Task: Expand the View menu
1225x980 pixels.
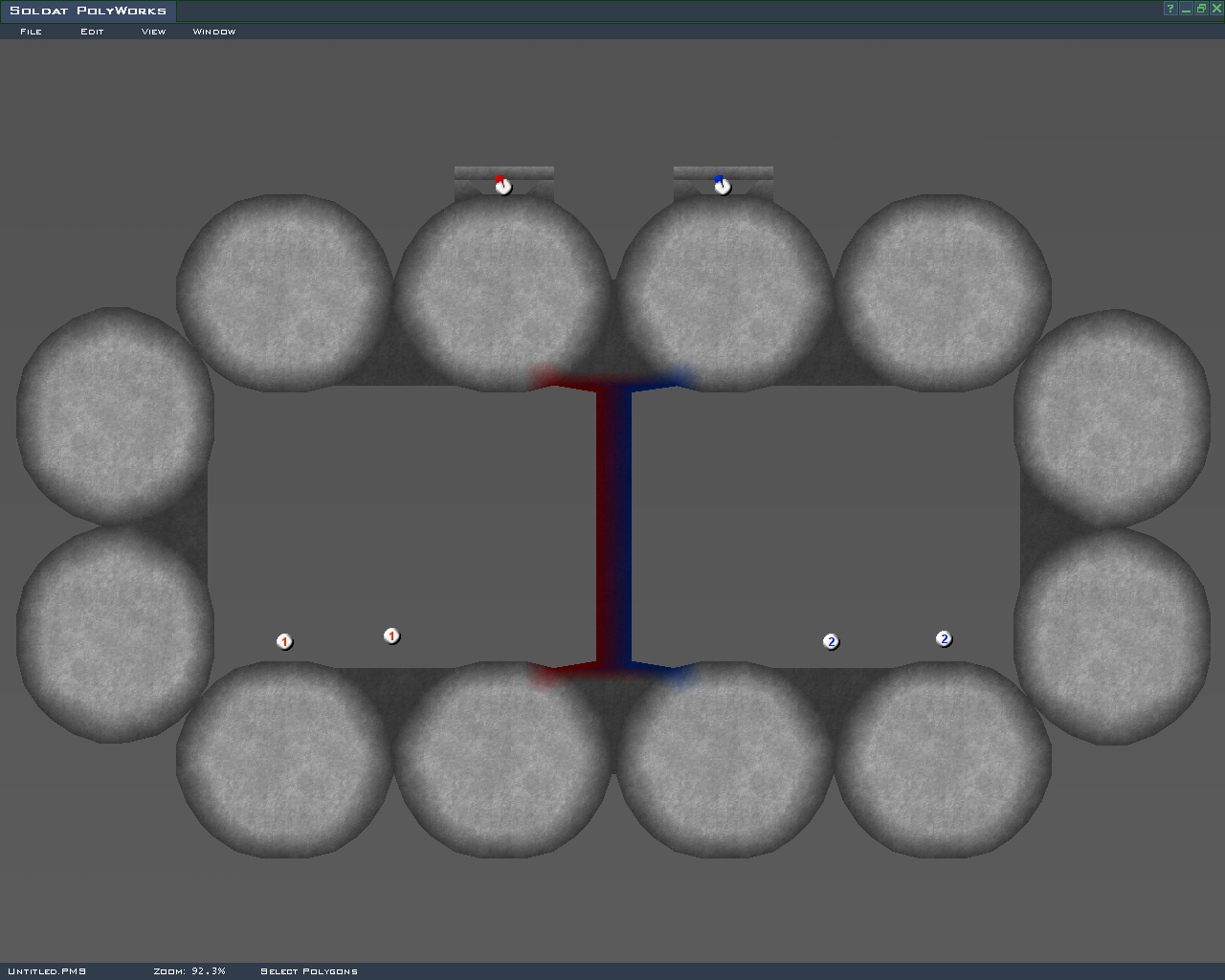Action: tap(153, 32)
